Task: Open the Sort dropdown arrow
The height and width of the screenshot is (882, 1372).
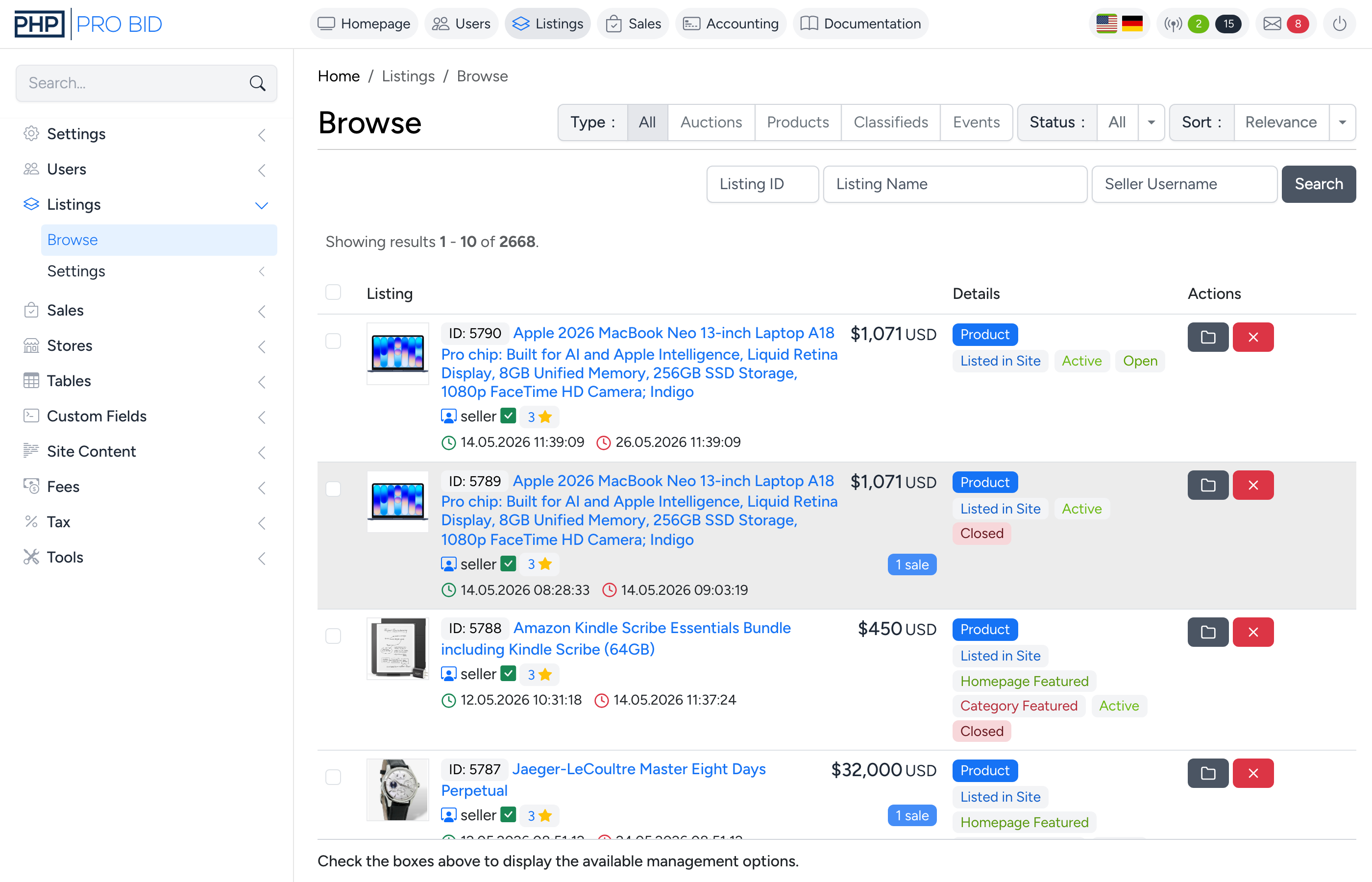Action: [x=1342, y=122]
